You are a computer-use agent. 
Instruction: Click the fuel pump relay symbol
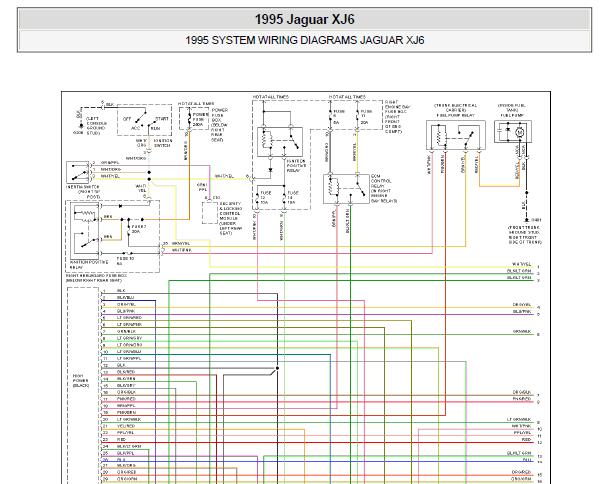[x=456, y=135]
